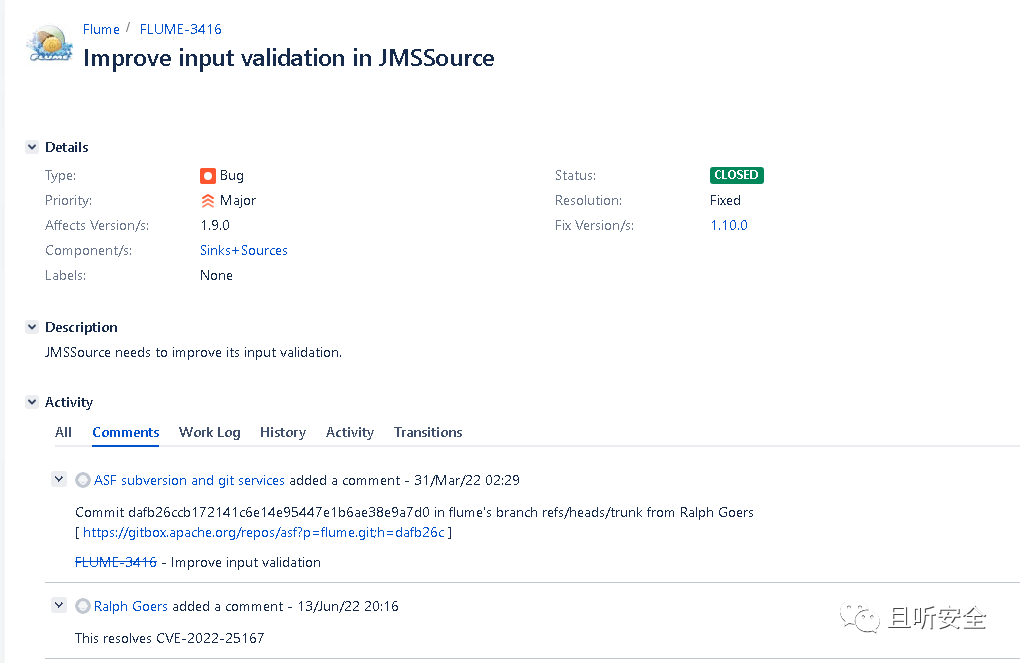
Task: Open the Flume project breadcrumb link
Action: coord(101,29)
